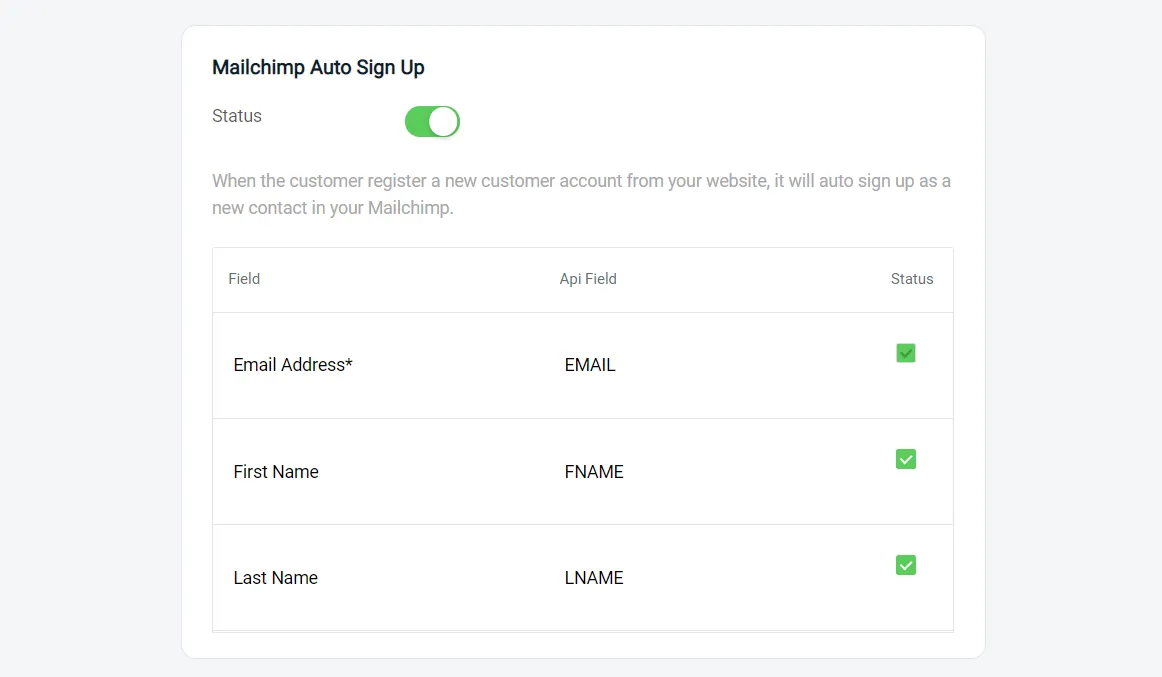Click the Api Field column header
The image size is (1162, 677).
click(x=588, y=279)
